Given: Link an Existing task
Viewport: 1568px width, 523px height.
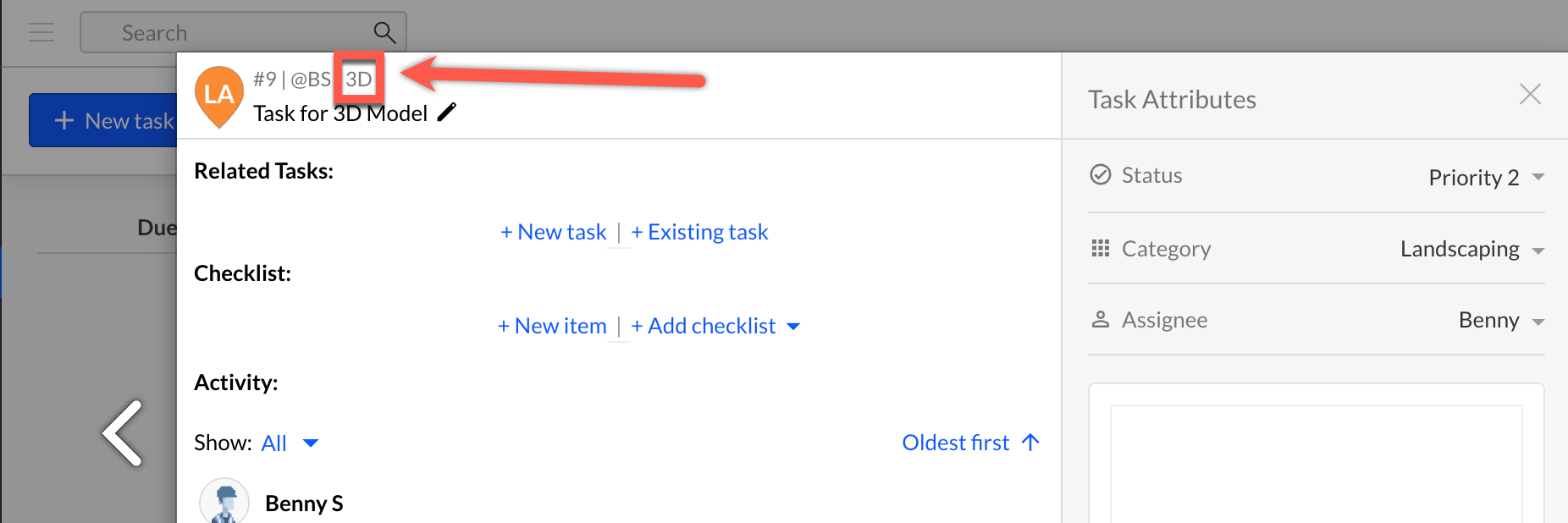Looking at the screenshot, I should point(700,232).
